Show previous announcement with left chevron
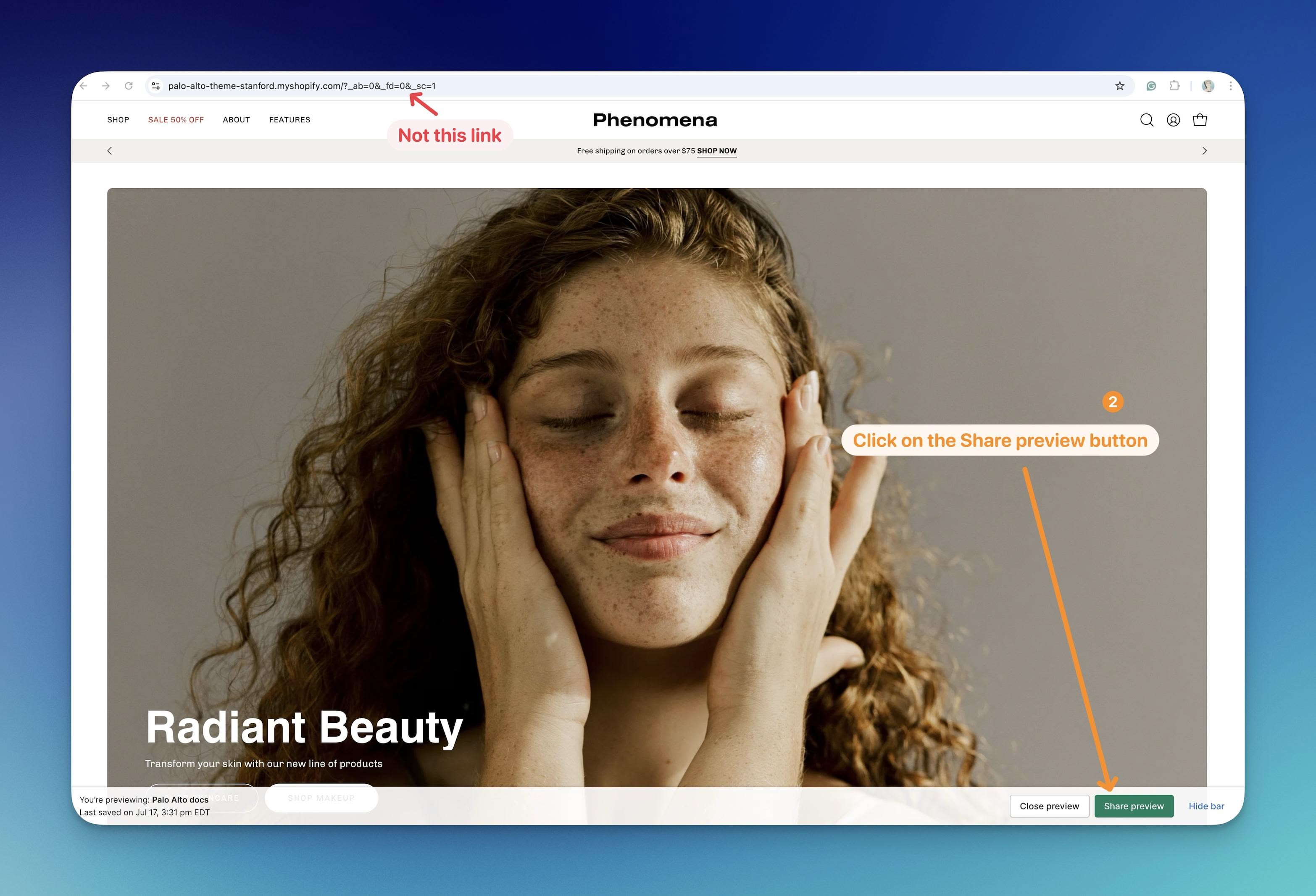 pyautogui.click(x=110, y=150)
